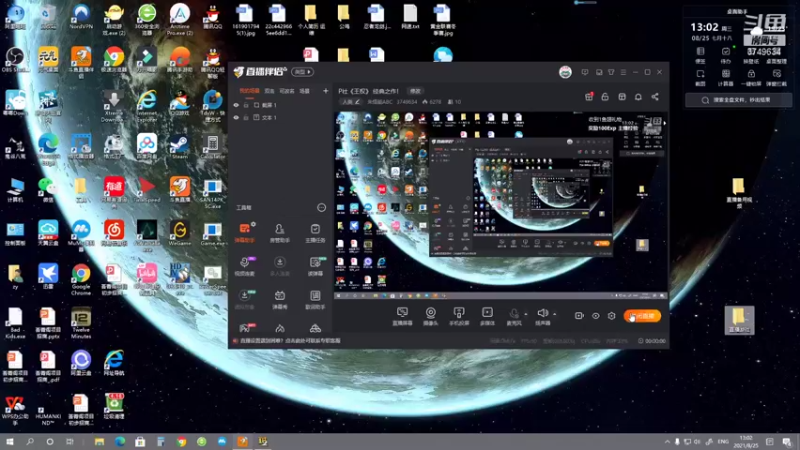Viewport: 800px width, 450px height.
Task: Click the stream preview canvas
Action: click(501, 205)
